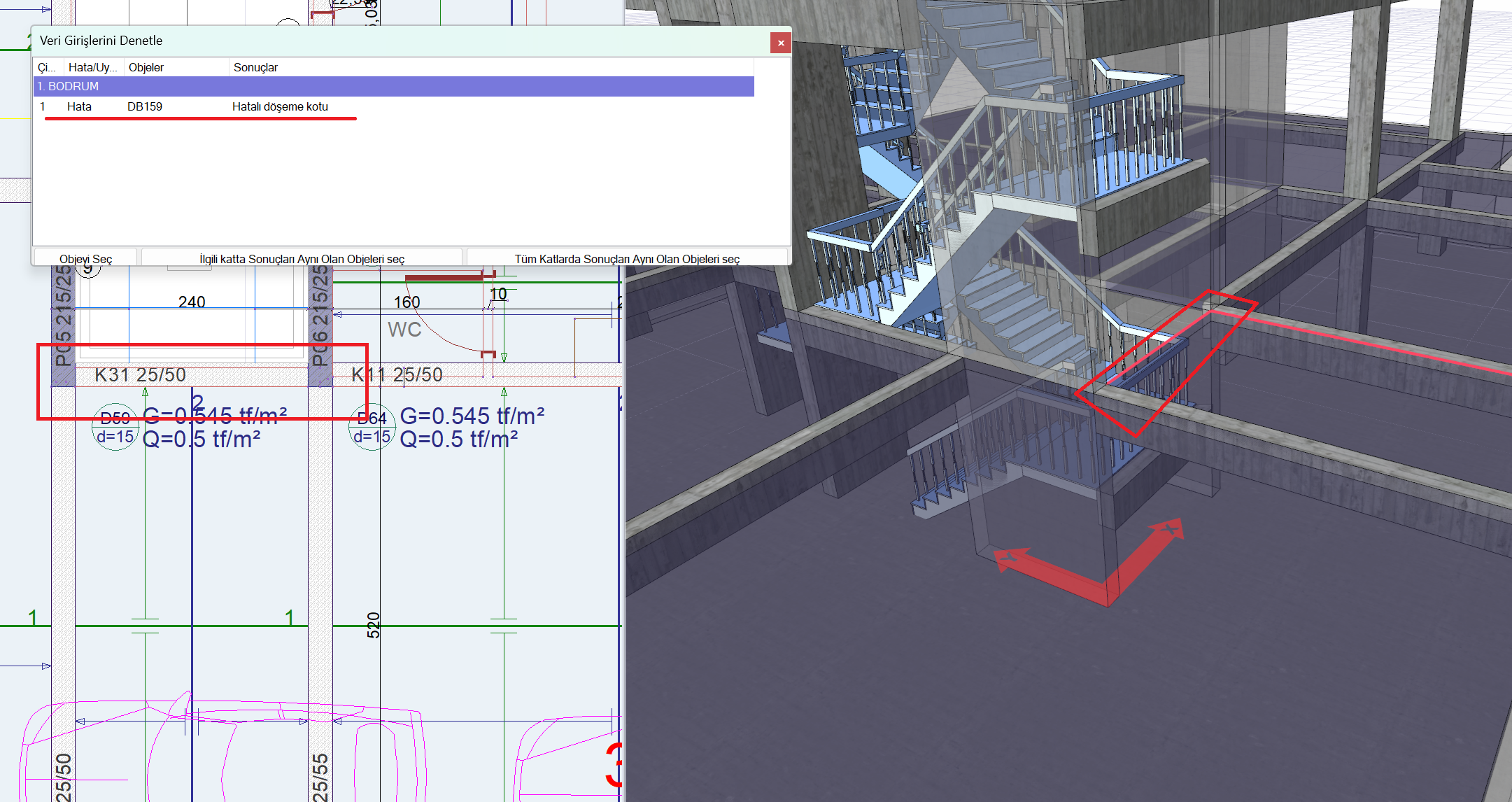Close the Veri Girişlerini Denetle dialog
The image size is (1512, 802).
[781, 43]
